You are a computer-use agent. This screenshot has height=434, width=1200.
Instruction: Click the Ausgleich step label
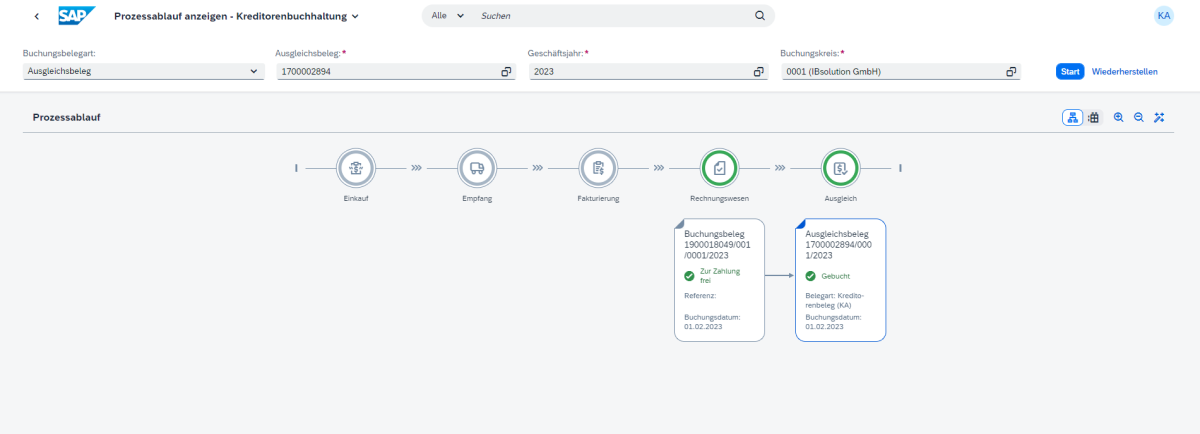click(840, 198)
